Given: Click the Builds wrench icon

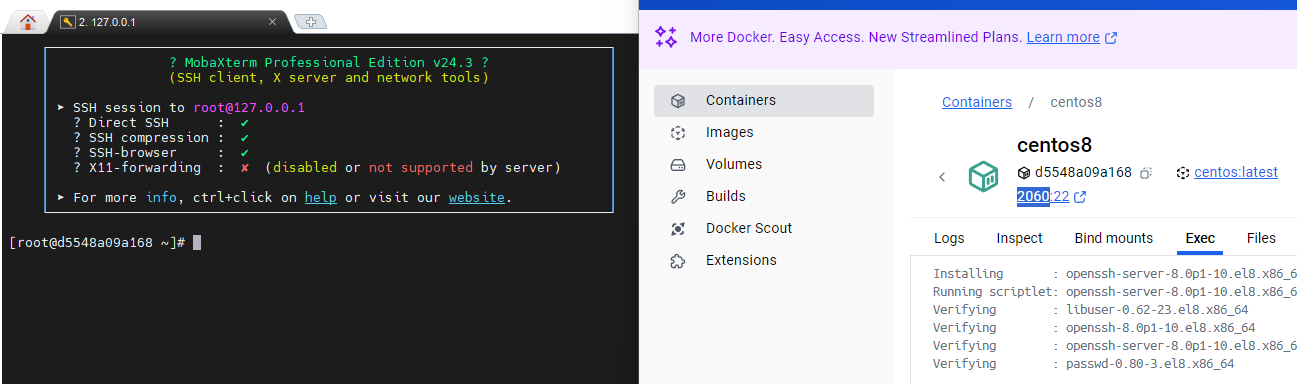Looking at the screenshot, I should click(678, 196).
